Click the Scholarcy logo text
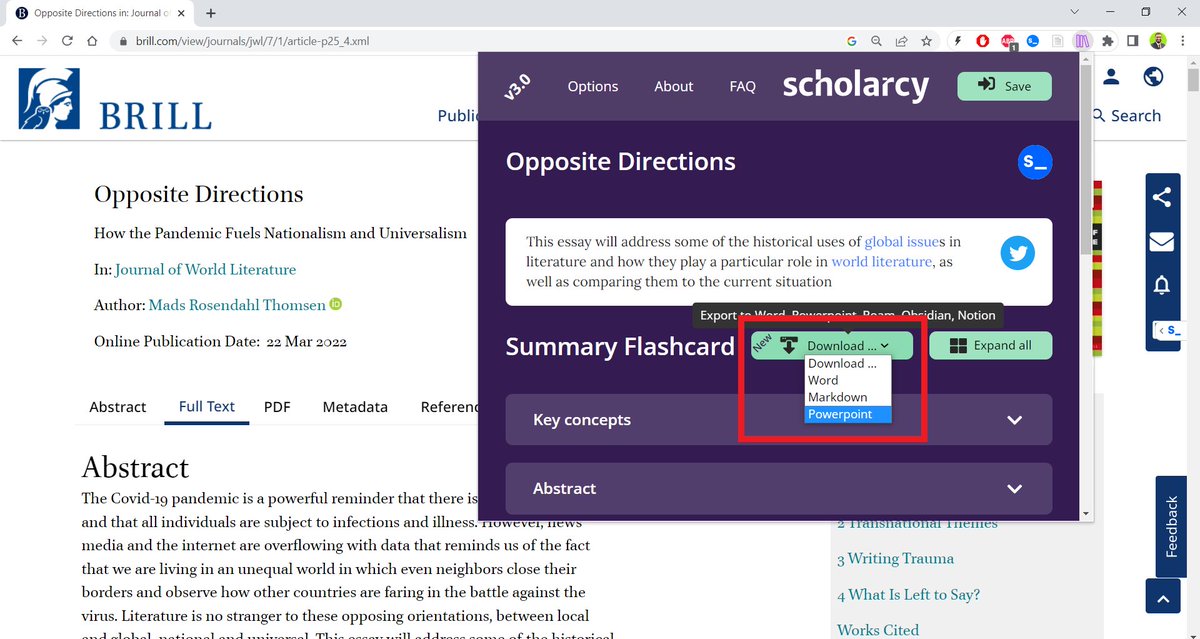1200x639 pixels. tap(856, 86)
